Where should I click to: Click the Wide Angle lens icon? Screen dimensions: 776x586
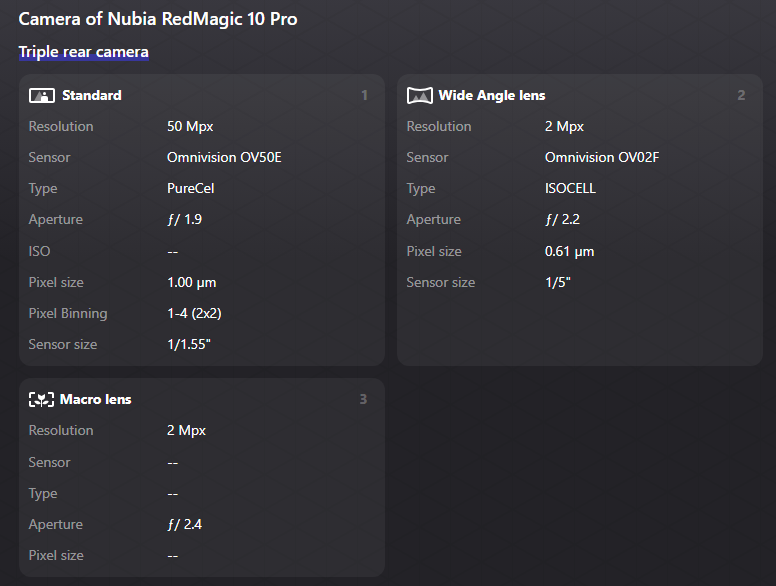pyautogui.click(x=419, y=96)
